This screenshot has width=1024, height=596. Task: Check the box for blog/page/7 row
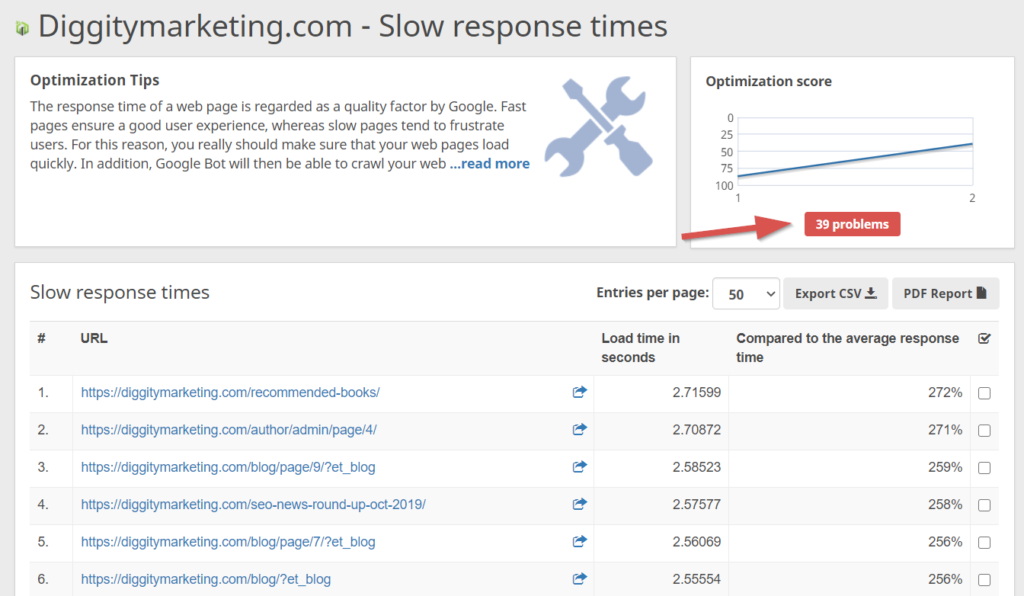click(x=984, y=542)
